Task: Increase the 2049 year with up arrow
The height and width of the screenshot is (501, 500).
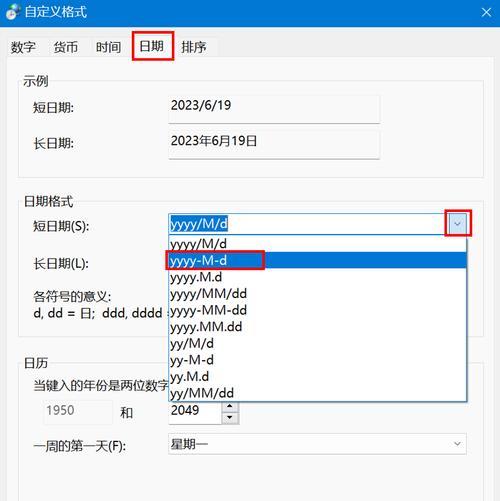Action: tap(230, 407)
